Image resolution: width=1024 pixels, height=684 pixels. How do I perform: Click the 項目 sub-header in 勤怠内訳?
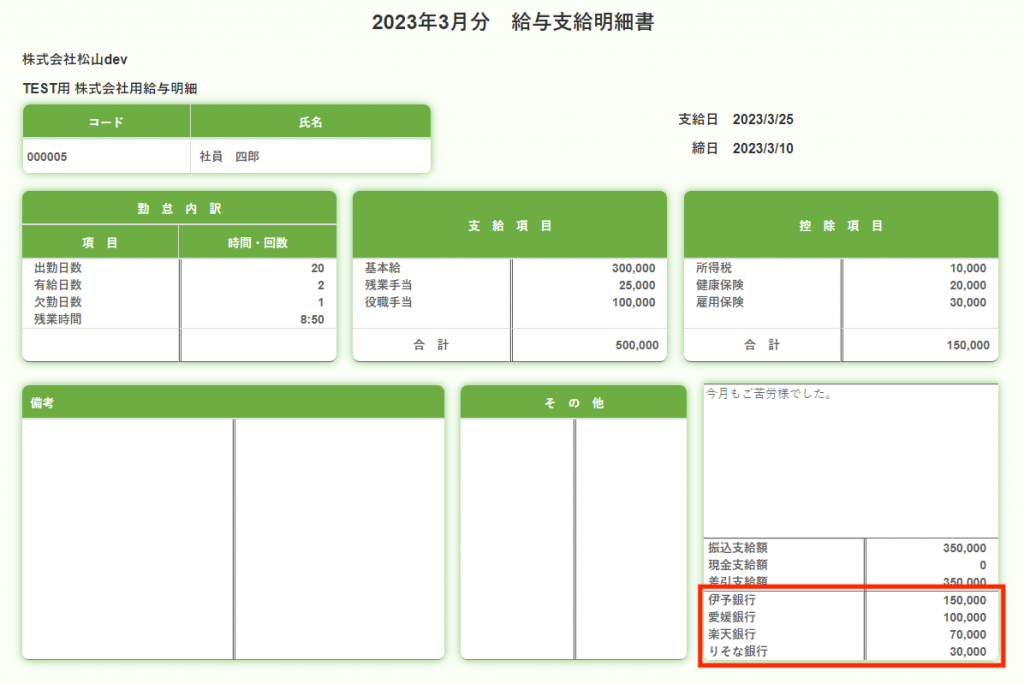(100, 243)
